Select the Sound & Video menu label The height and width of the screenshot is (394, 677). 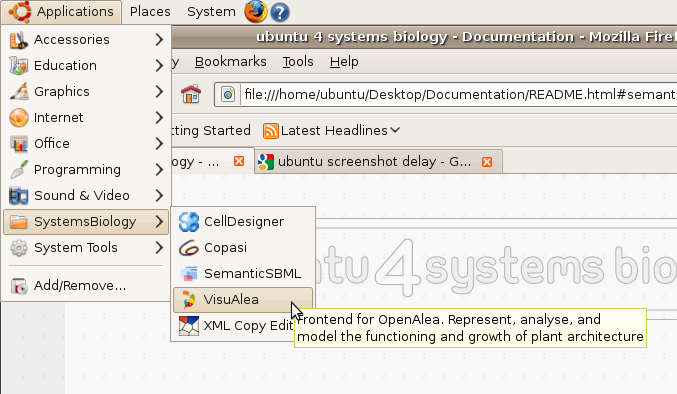coord(82,195)
